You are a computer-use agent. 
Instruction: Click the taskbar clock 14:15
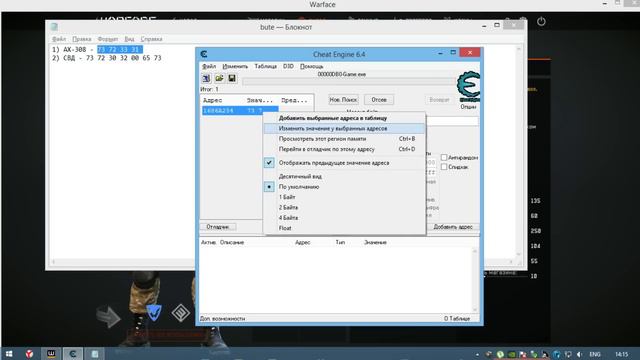tap(621, 354)
